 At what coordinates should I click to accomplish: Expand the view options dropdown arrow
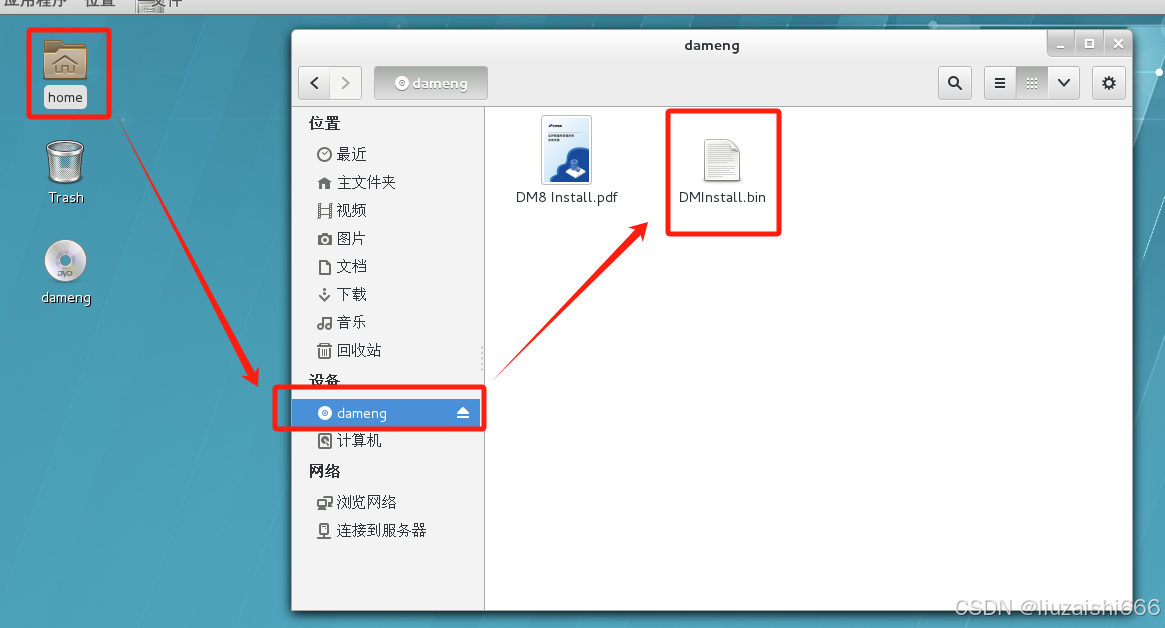click(x=1064, y=83)
